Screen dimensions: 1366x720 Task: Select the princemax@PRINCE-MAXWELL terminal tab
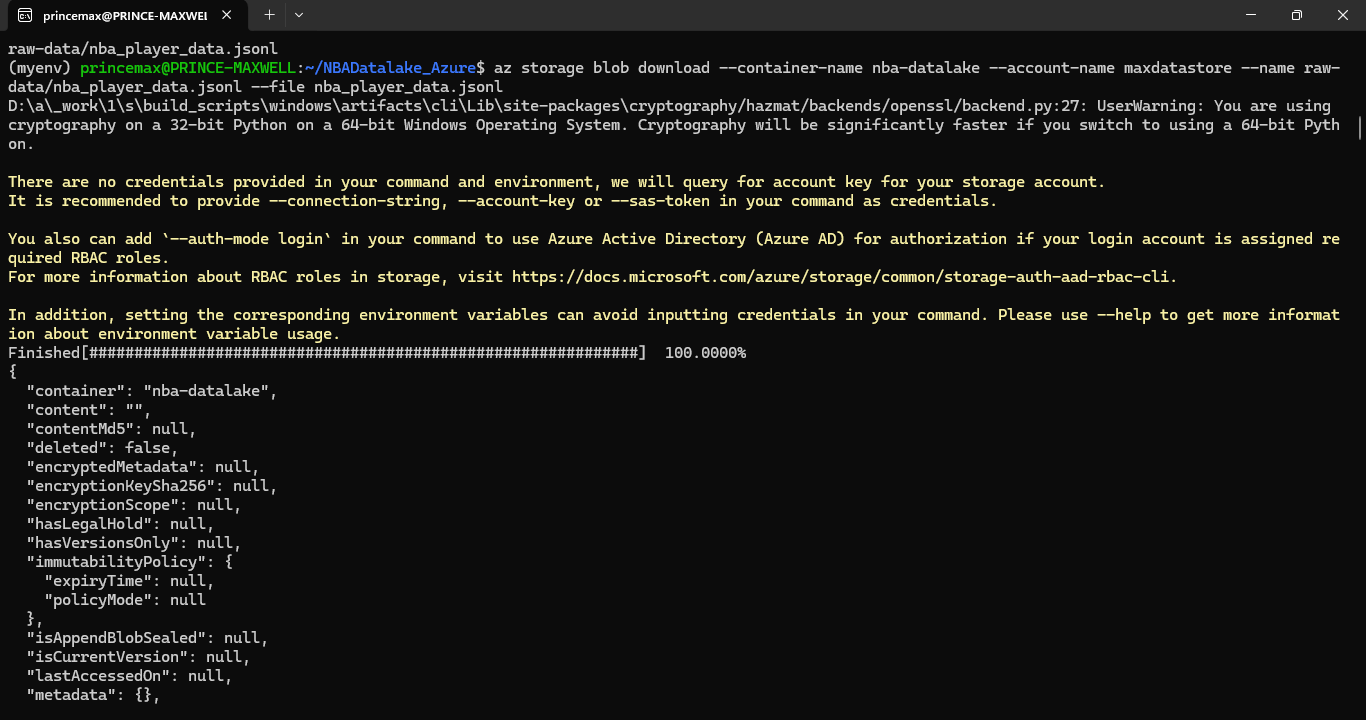pyautogui.click(x=125, y=15)
